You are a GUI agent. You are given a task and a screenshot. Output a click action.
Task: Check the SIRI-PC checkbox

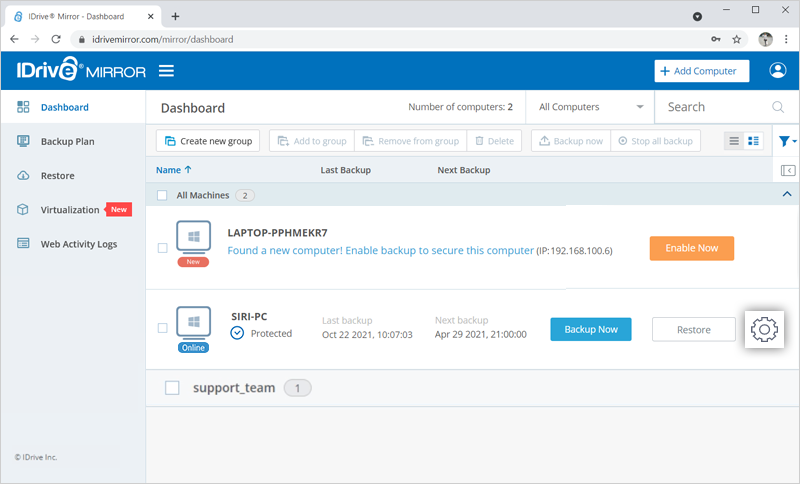point(163,328)
